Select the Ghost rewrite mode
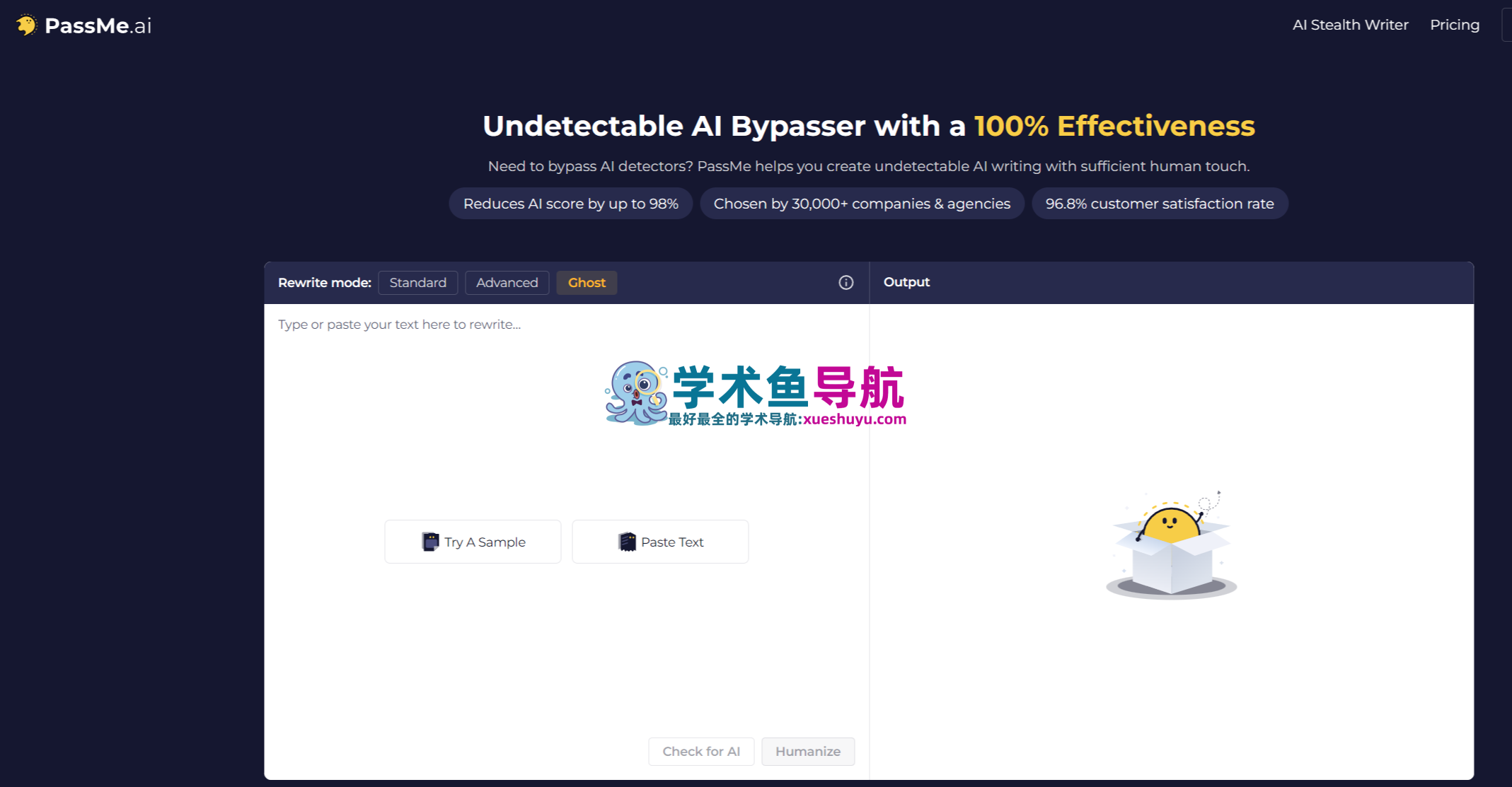This screenshot has height=787, width=1512. (587, 283)
